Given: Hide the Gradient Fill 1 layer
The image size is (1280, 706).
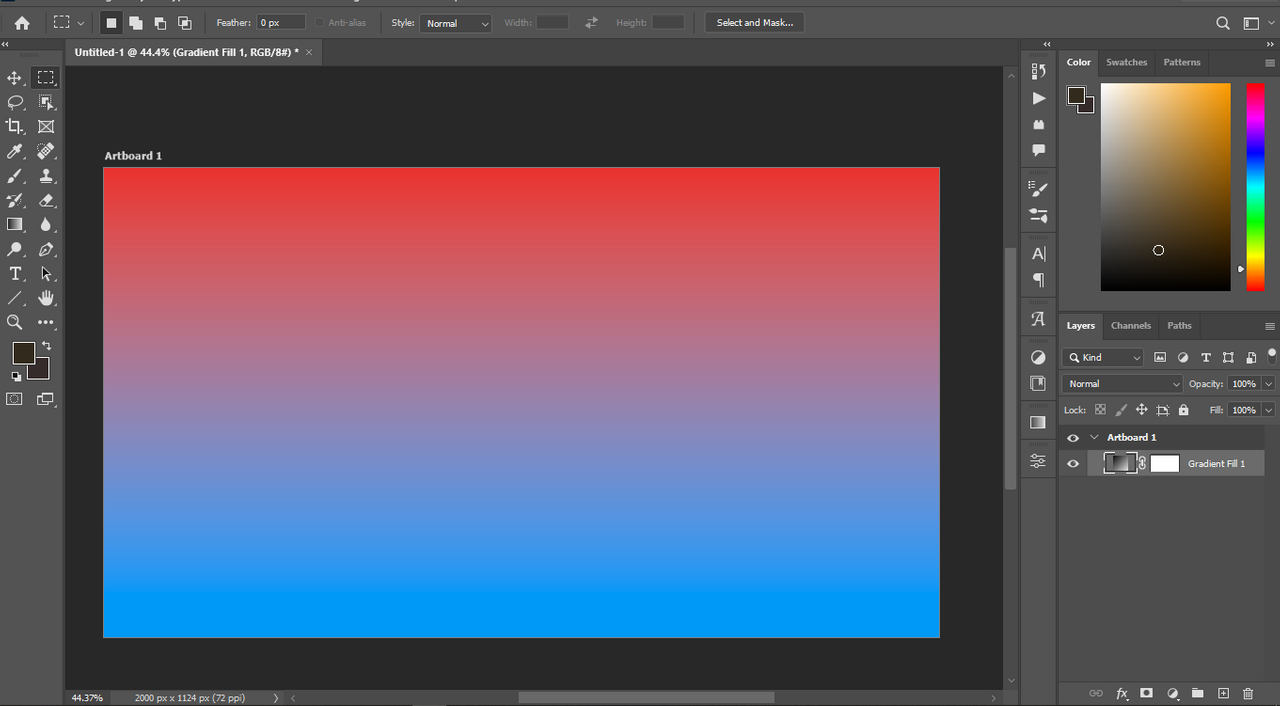Looking at the screenshot, I should (1073, 464).
